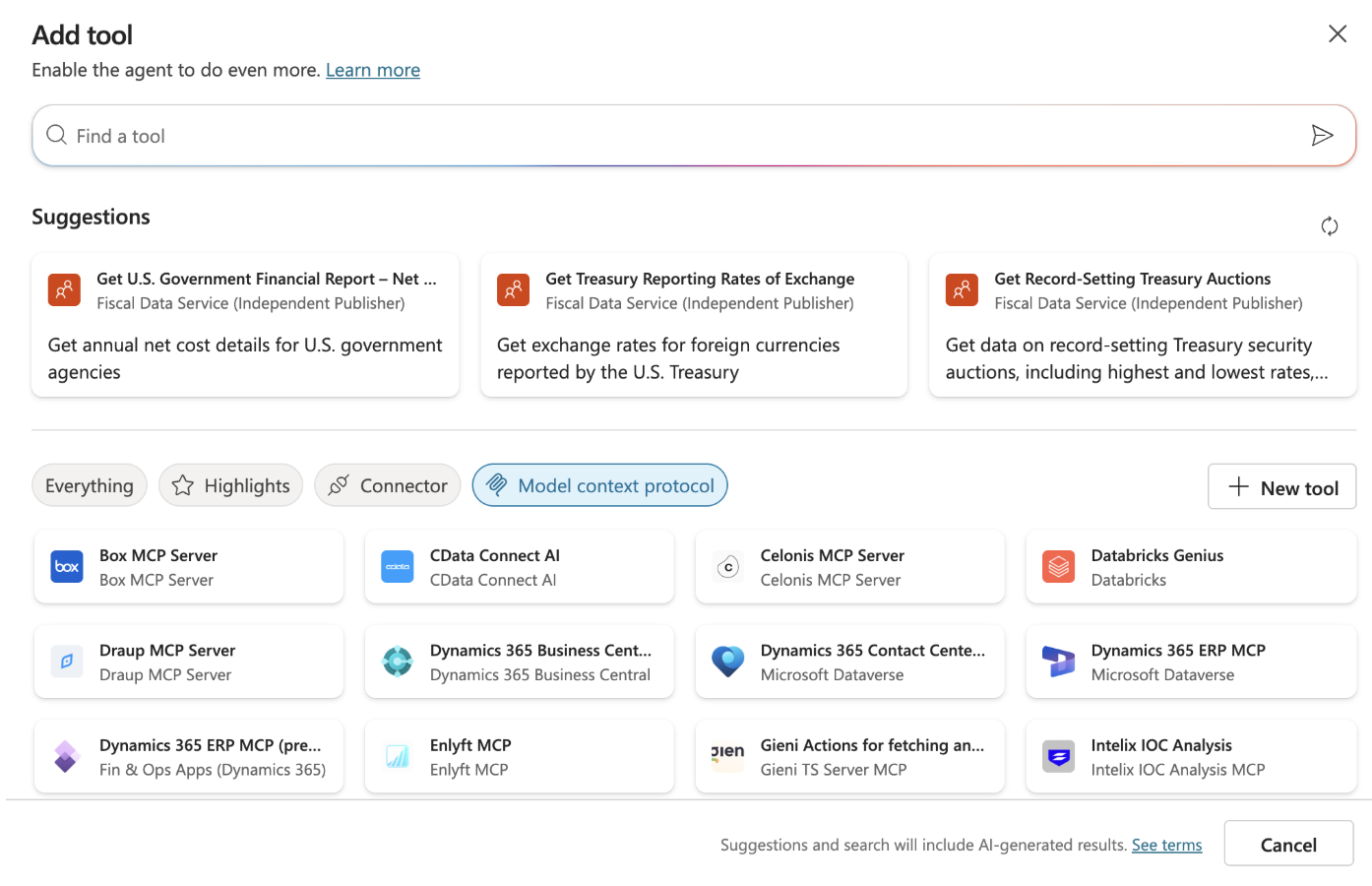The image size is (1372, 886).
Task: Click the star icon on Highlights filter
Action: (182, 485)
